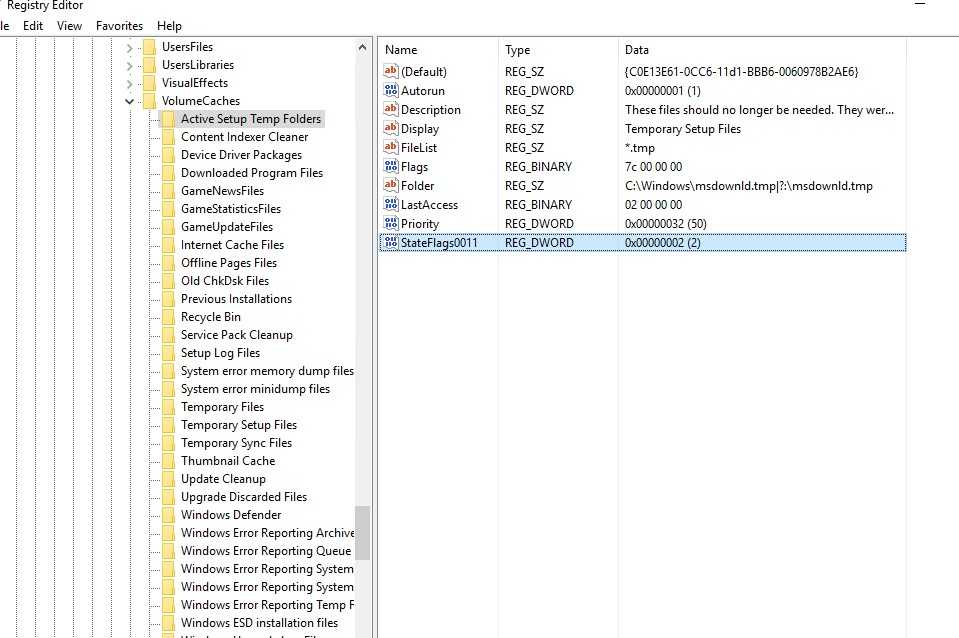Collapse the VolumeCaches tree node
Image resolution: width=959 pixels, height=638 pixels.
[130, 101]
